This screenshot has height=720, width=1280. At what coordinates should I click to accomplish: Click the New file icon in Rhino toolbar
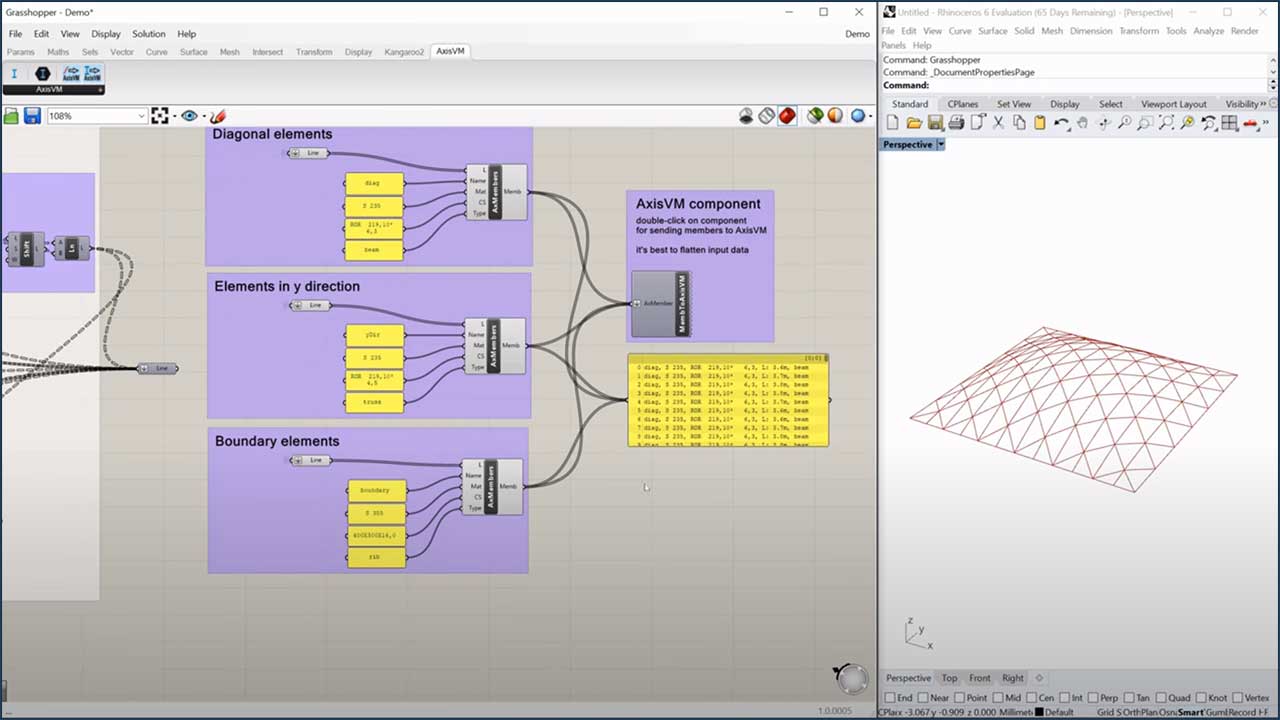pos(892,123)
